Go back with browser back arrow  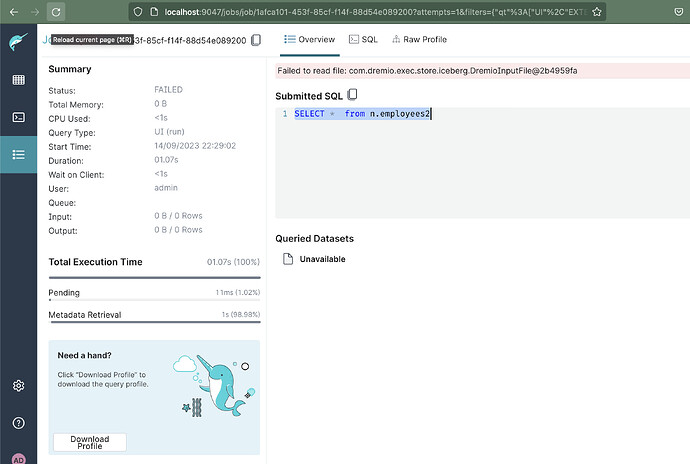pos(14,12)
